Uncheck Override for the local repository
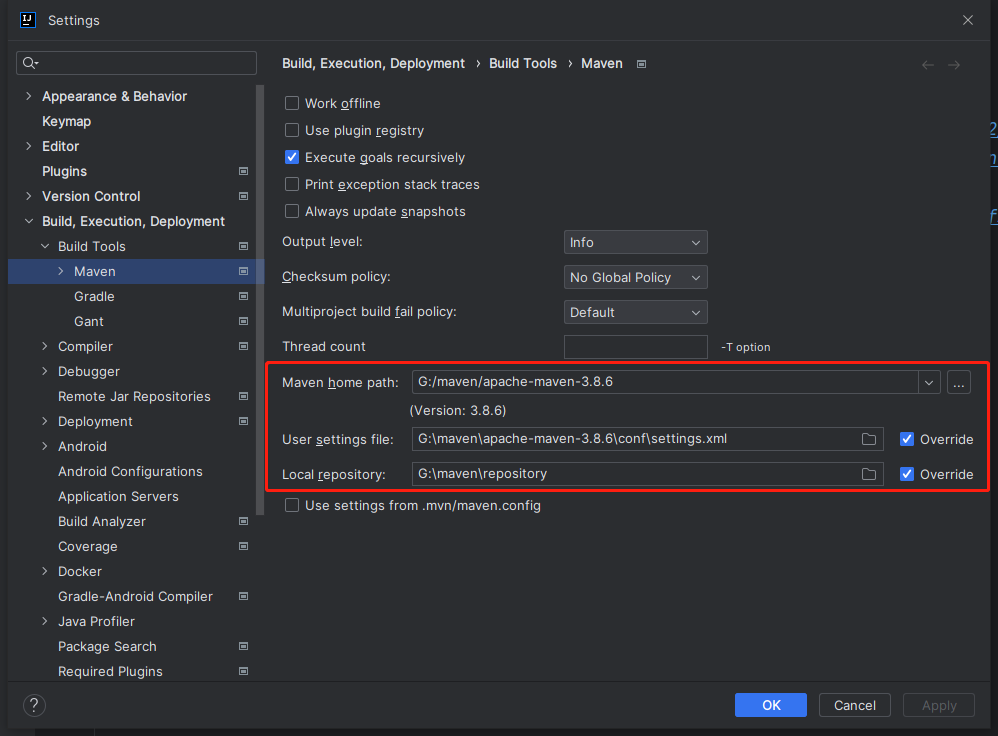998x736 pixels. click(x=907, y=474)
